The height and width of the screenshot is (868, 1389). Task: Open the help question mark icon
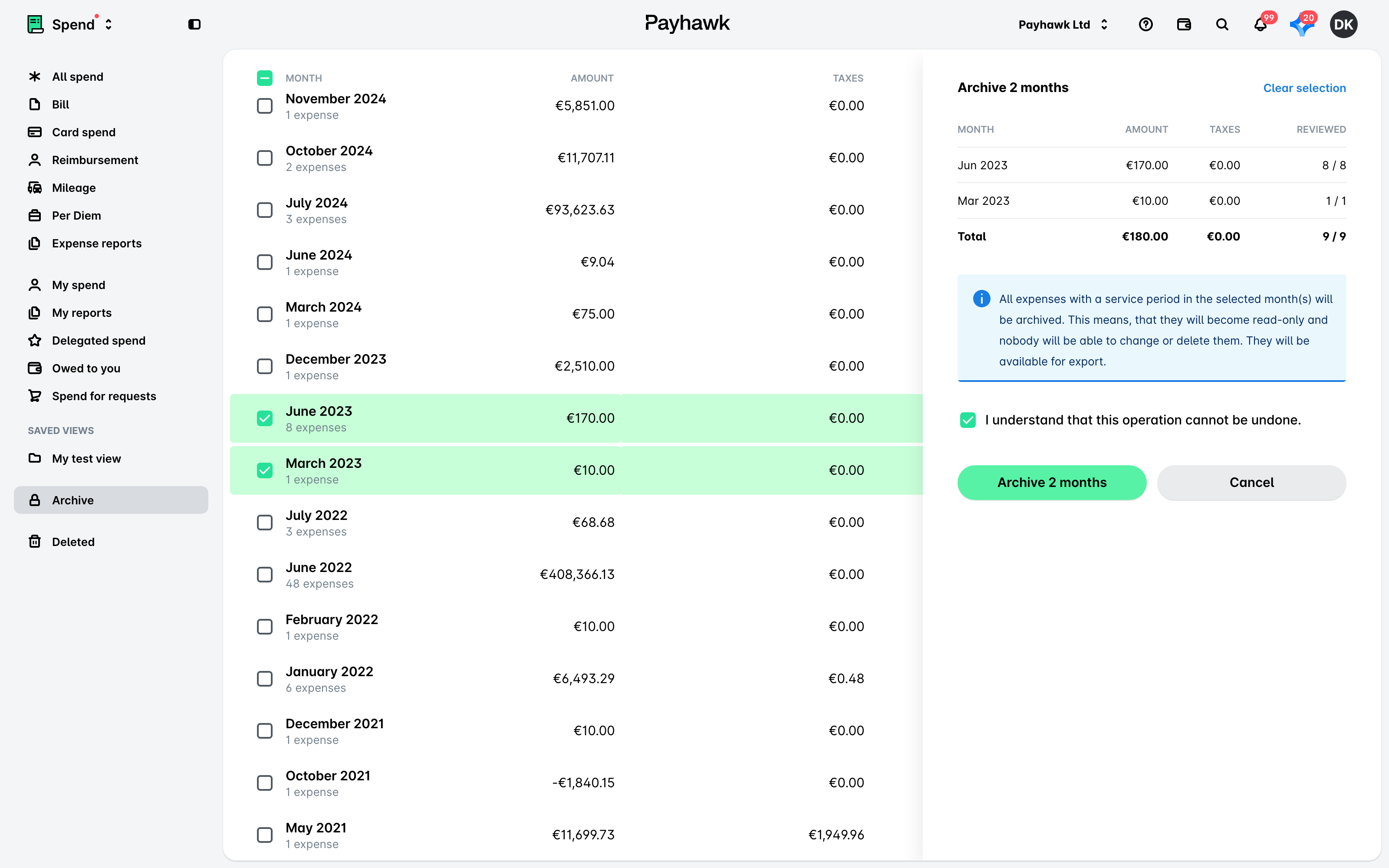[1145, 25]
